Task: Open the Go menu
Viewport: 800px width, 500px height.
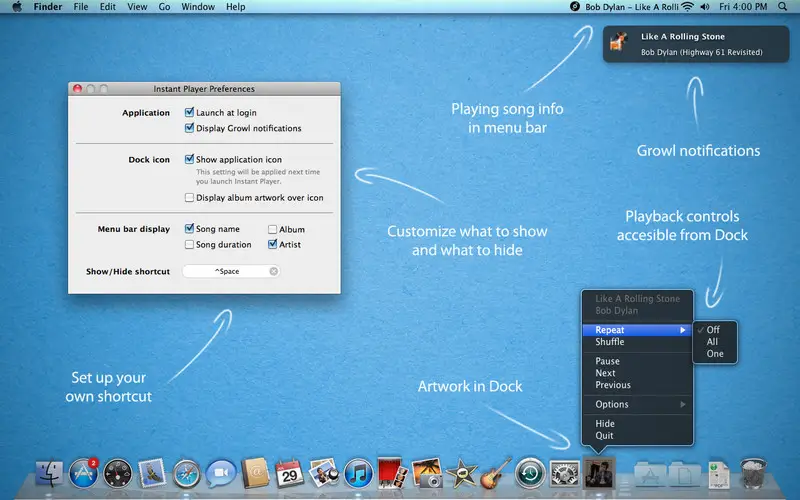Action: click(x=164, y=7)
